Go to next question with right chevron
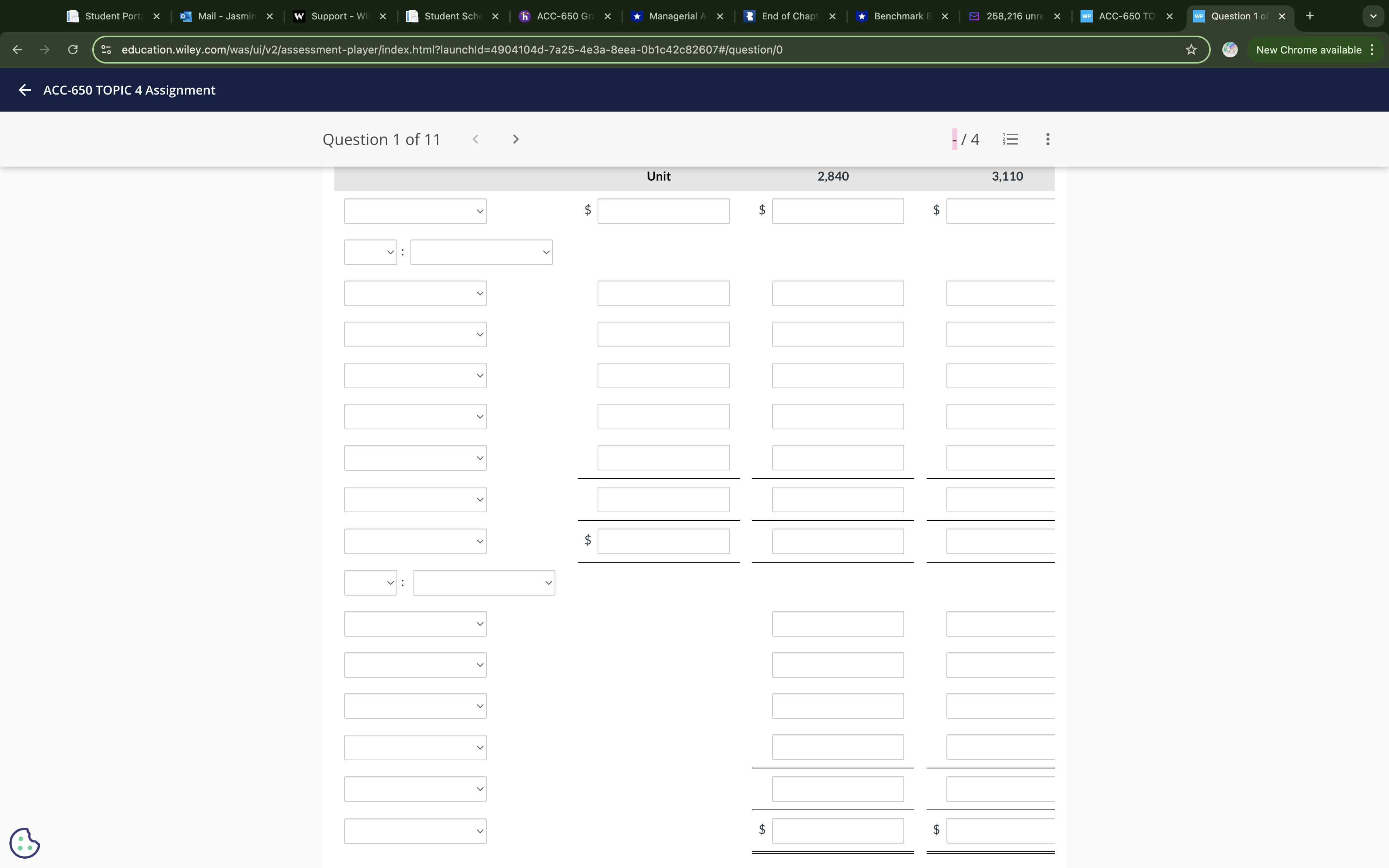Image resolution: width=1389 pixels, height=868 pixels. pos(515,139)
